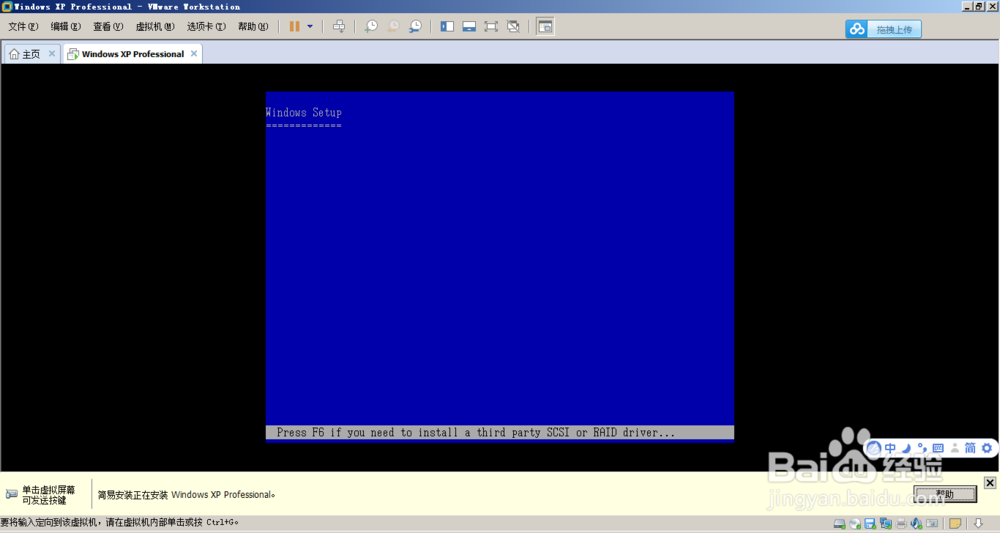Screen dimensions: 1000x533
Task: Open the 文件 (File) menu
Action: point(23,27)
